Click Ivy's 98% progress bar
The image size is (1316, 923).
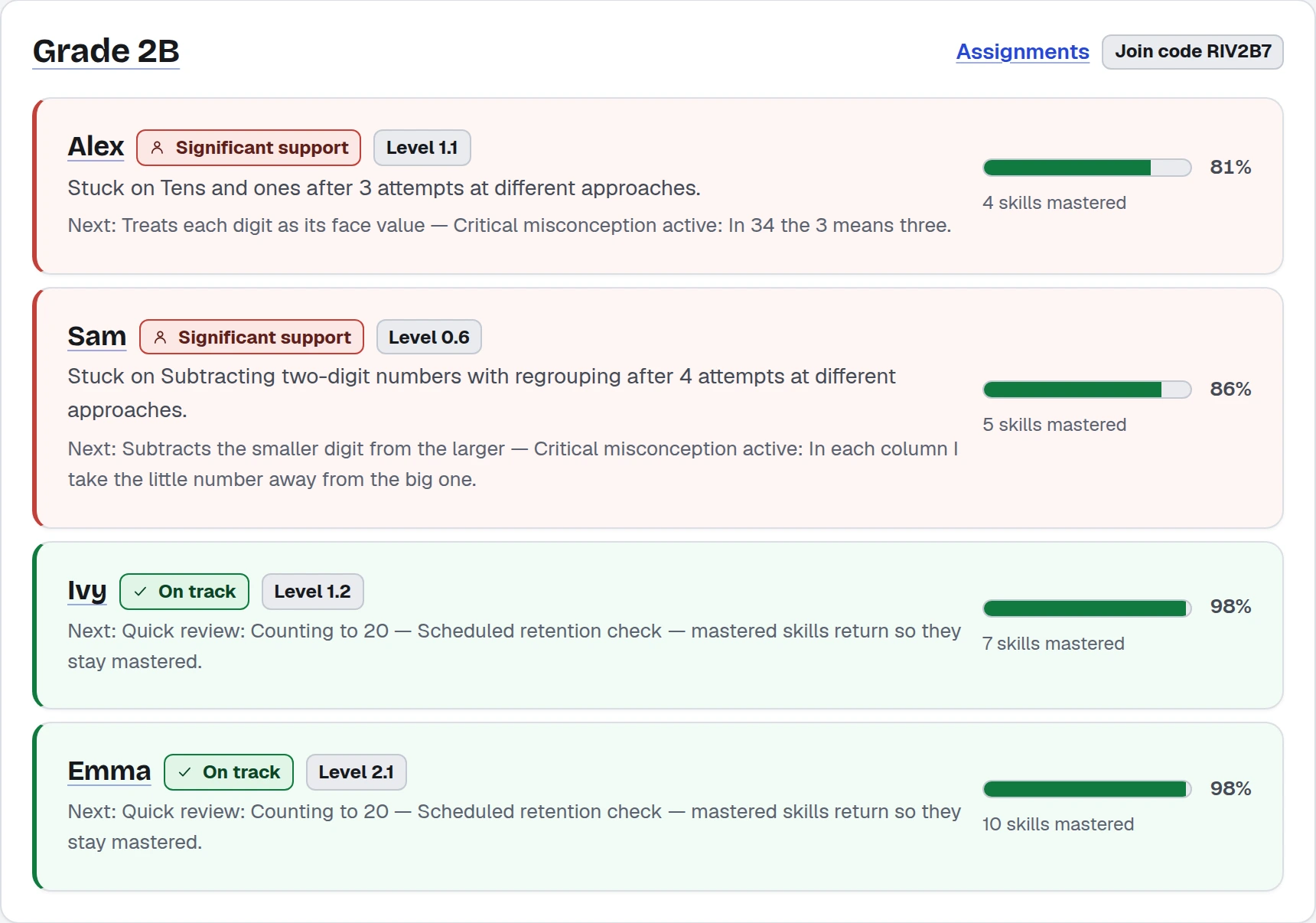(x=1086, y=608)
